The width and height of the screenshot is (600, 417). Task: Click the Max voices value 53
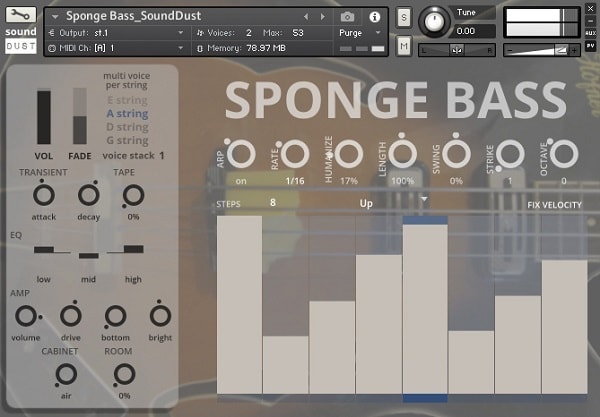click(298, 33)
